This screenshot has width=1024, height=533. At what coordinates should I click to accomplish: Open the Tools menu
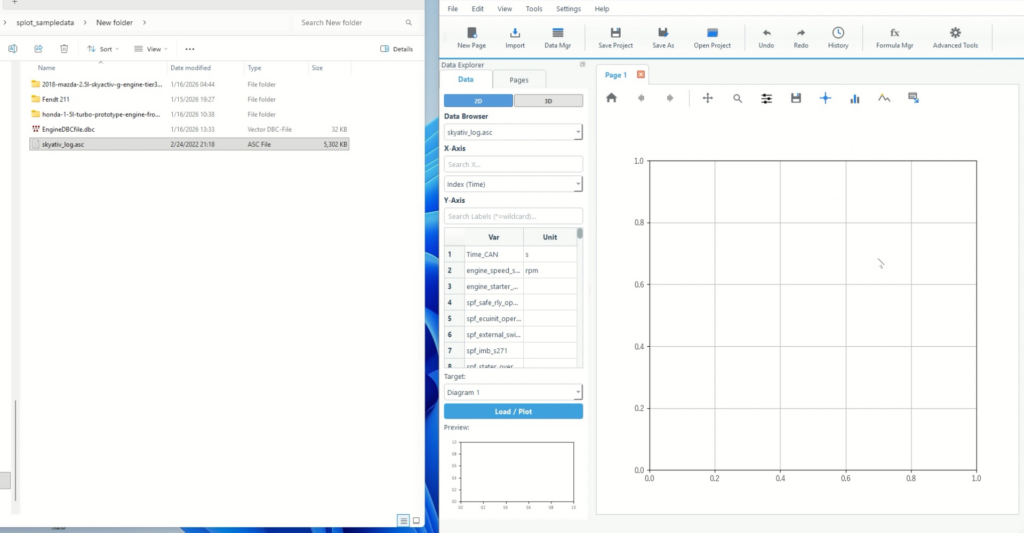534,8
